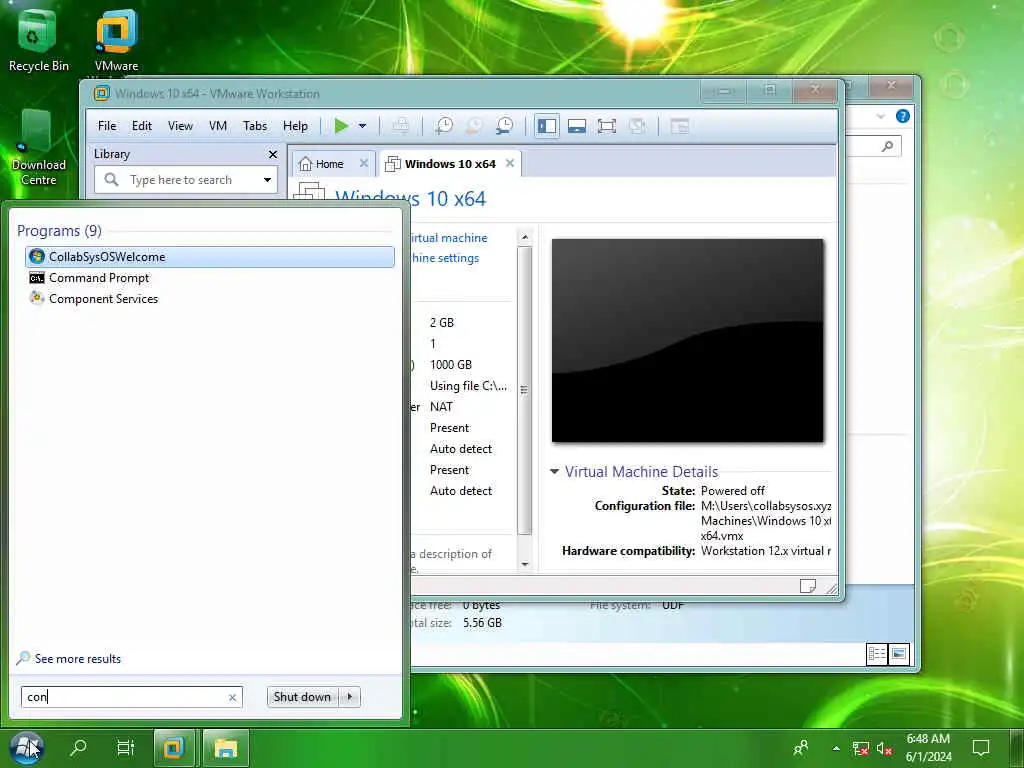Click the File Explorer taskbar button
This screenshot has width=1024, height=768.
tap(225, 748)
